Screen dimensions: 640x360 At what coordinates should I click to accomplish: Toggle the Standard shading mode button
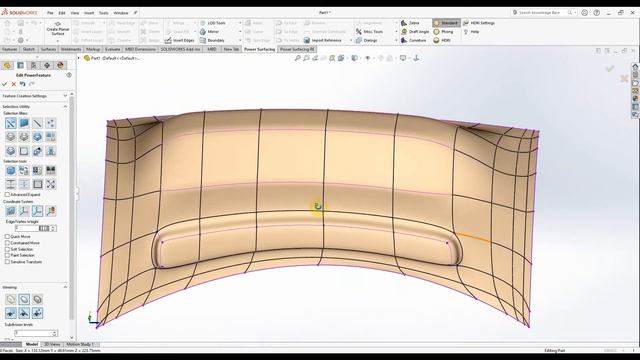tap(446, 23)
